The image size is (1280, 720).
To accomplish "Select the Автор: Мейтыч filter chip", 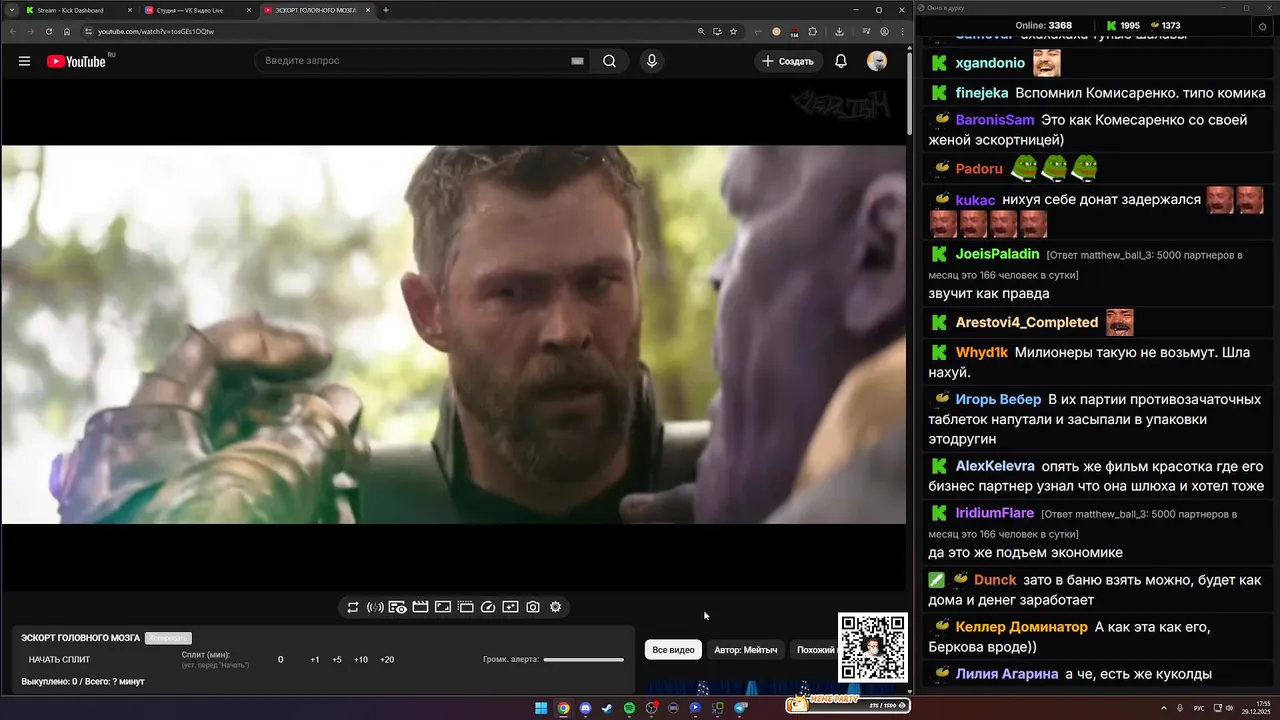I will point(746,650).
